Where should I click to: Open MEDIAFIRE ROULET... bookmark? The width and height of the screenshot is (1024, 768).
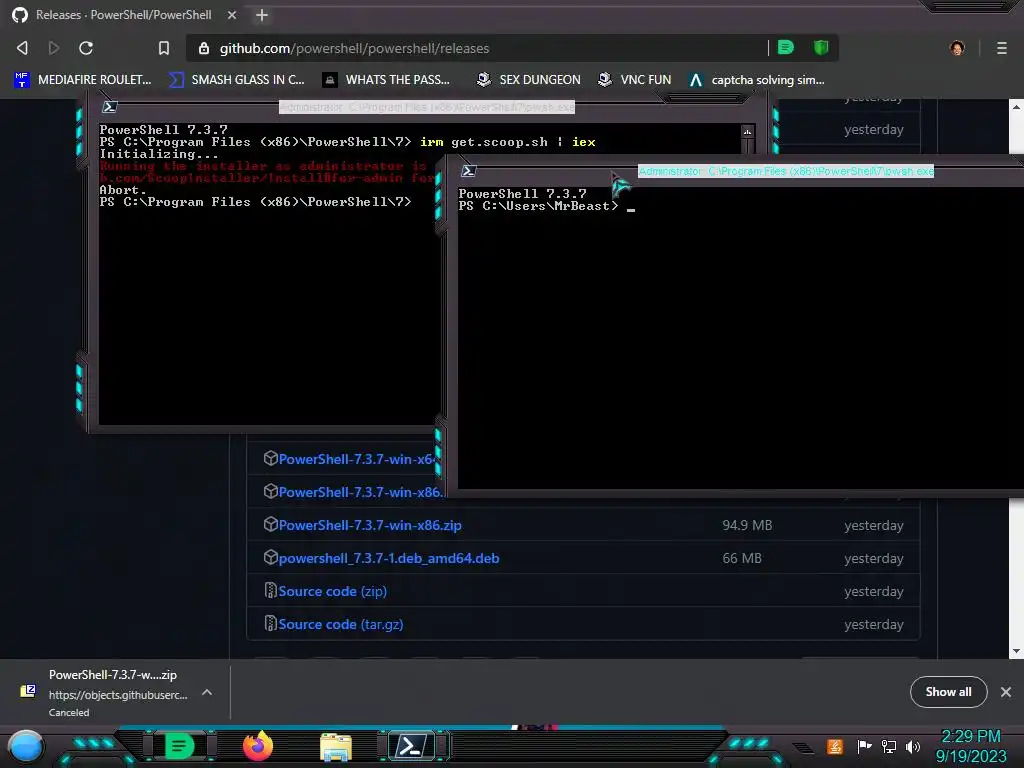click(x=82, y=80)
